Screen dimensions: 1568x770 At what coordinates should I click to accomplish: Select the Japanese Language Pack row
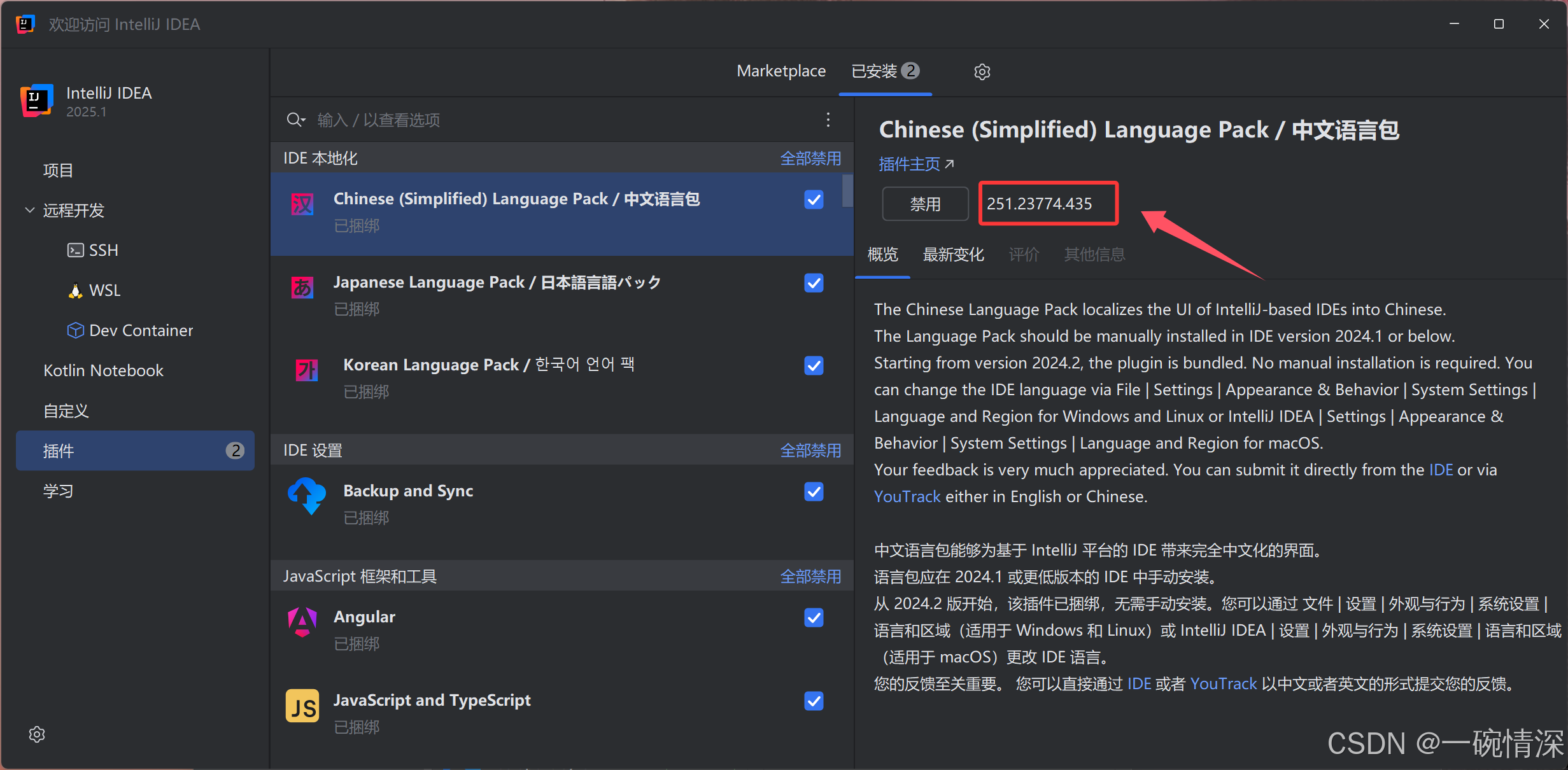[562, 297]
